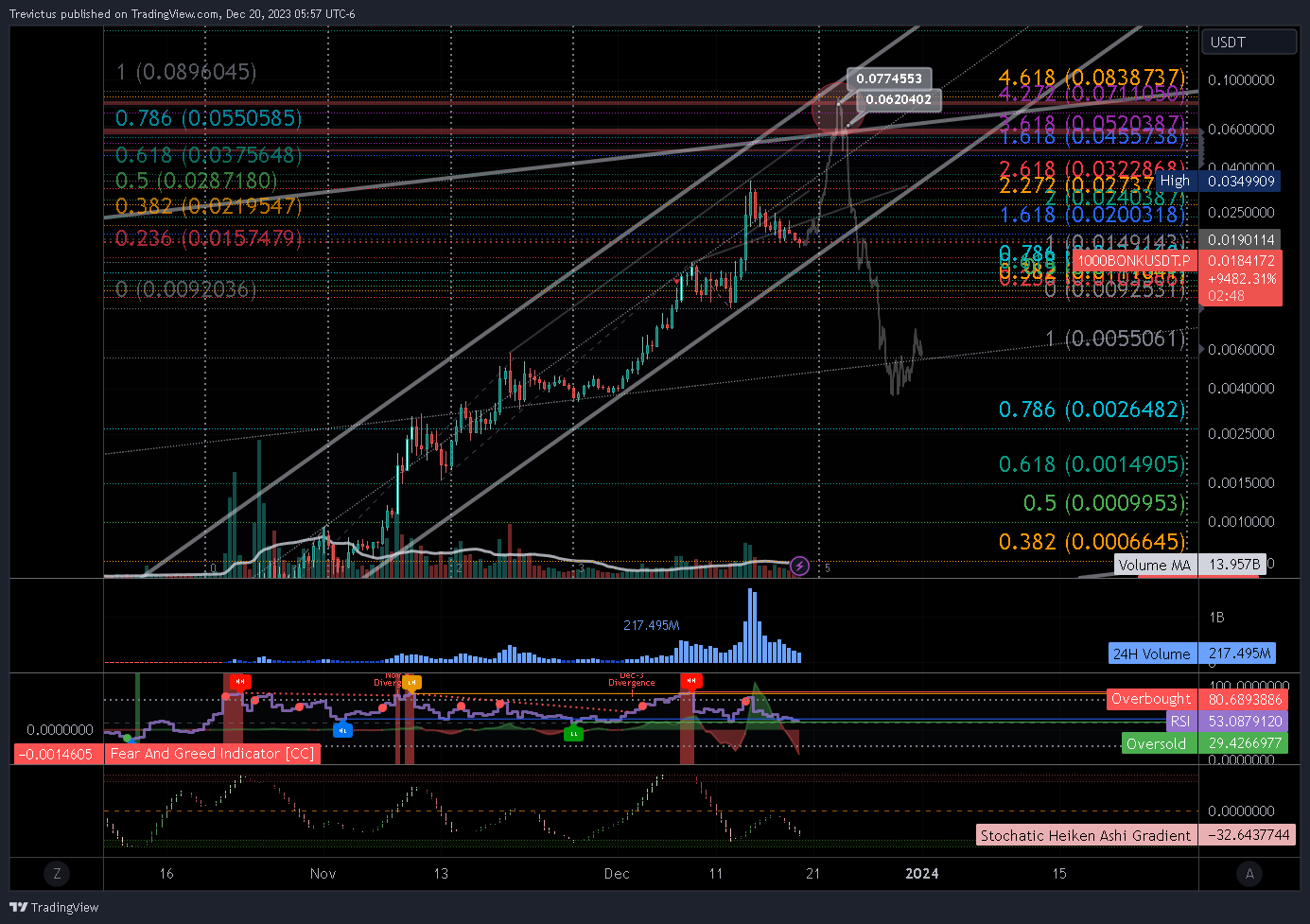This screenshot has height=924, width=1310.
Task: Click the 16 date on time axis
Action: click(166, 873)
